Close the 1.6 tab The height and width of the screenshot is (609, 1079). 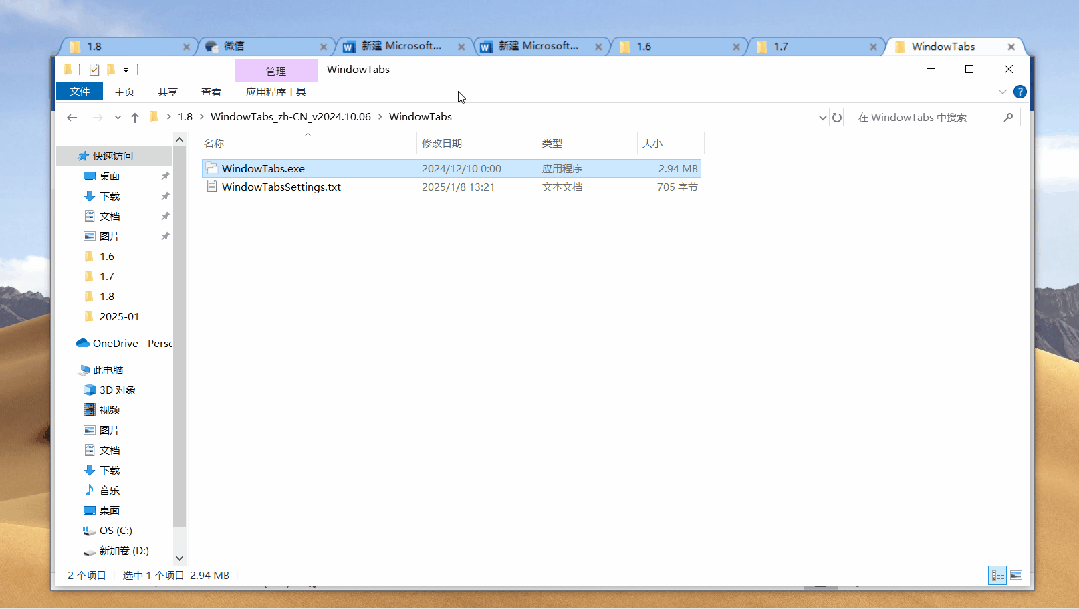click(736, 47)
